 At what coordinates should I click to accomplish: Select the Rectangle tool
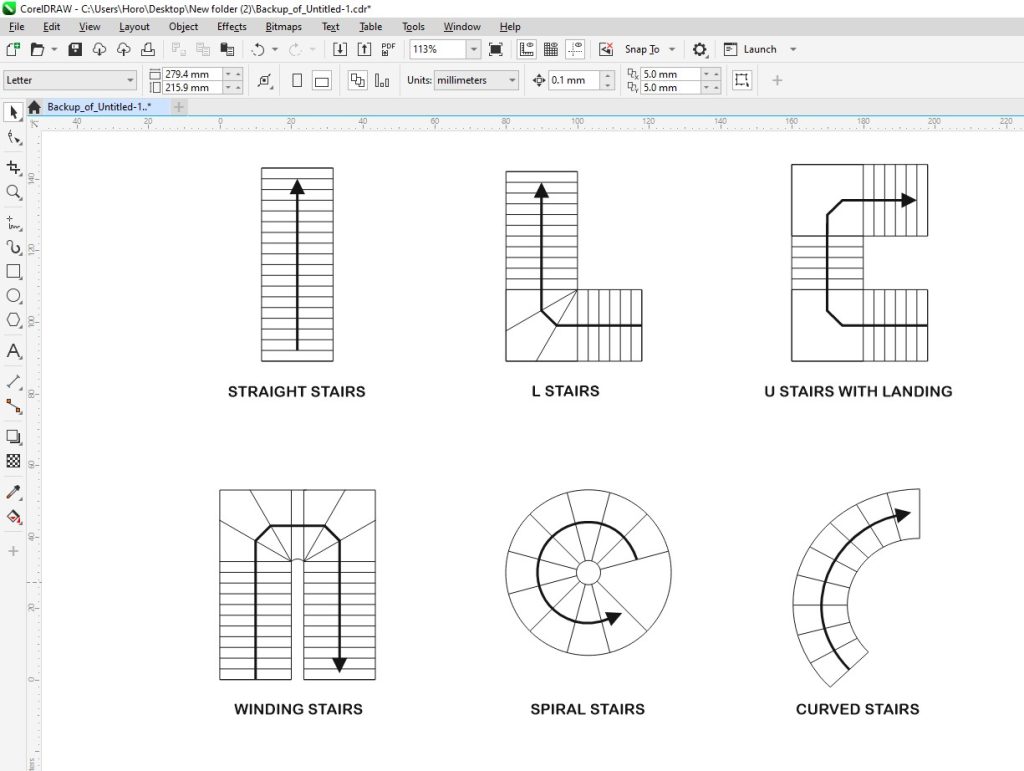[13, 270]
